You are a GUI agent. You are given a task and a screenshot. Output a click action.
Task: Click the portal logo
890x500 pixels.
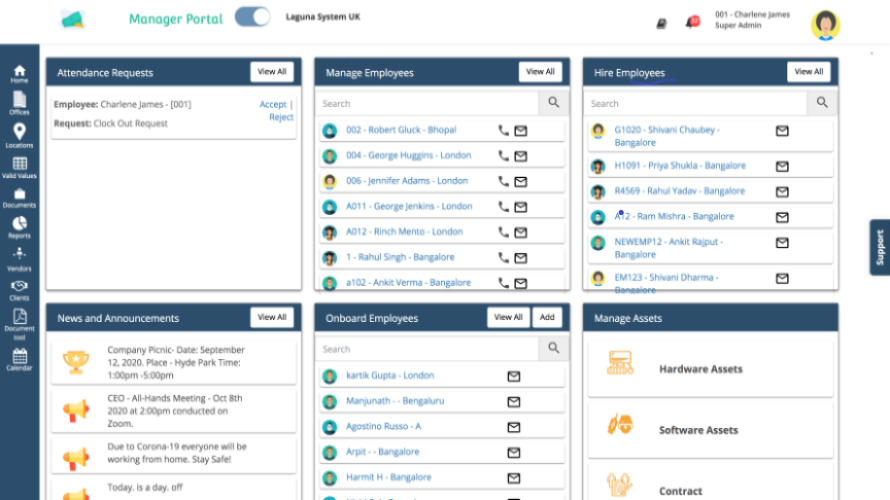coord(73,19)
